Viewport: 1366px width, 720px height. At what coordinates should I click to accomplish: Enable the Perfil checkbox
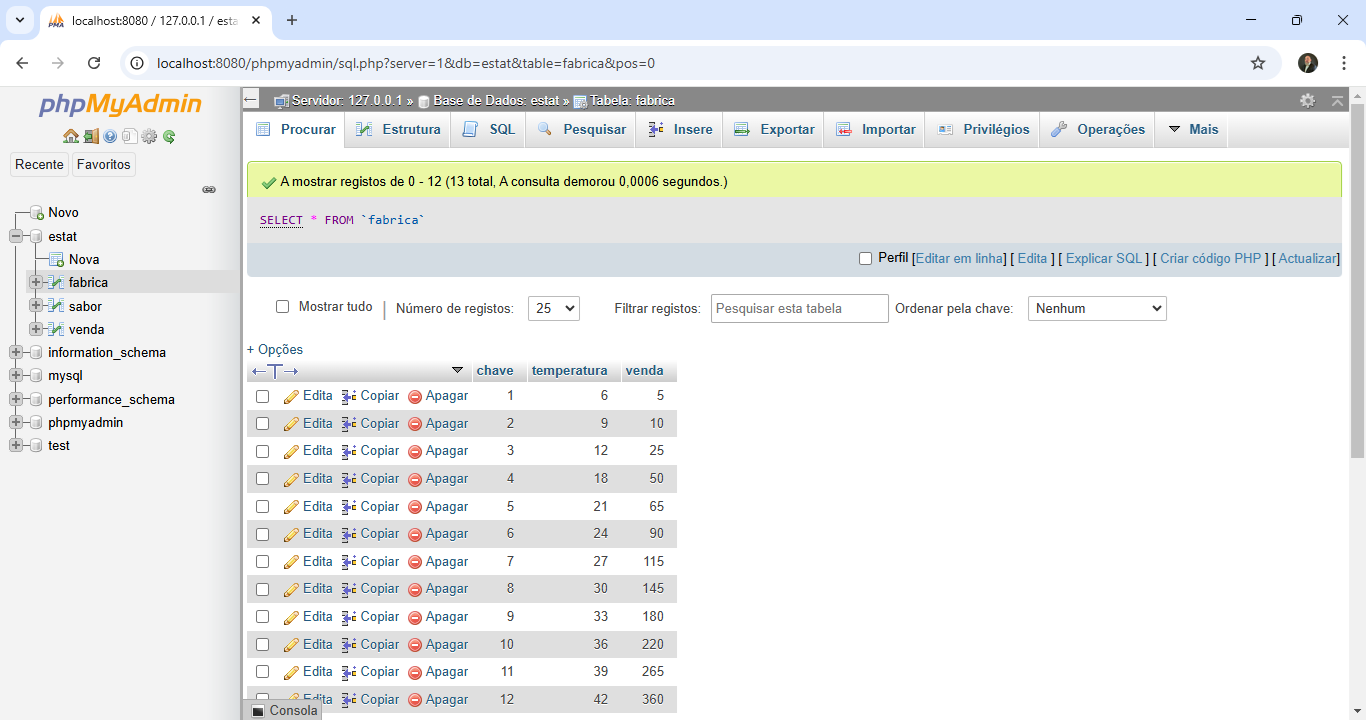[866, 258]
